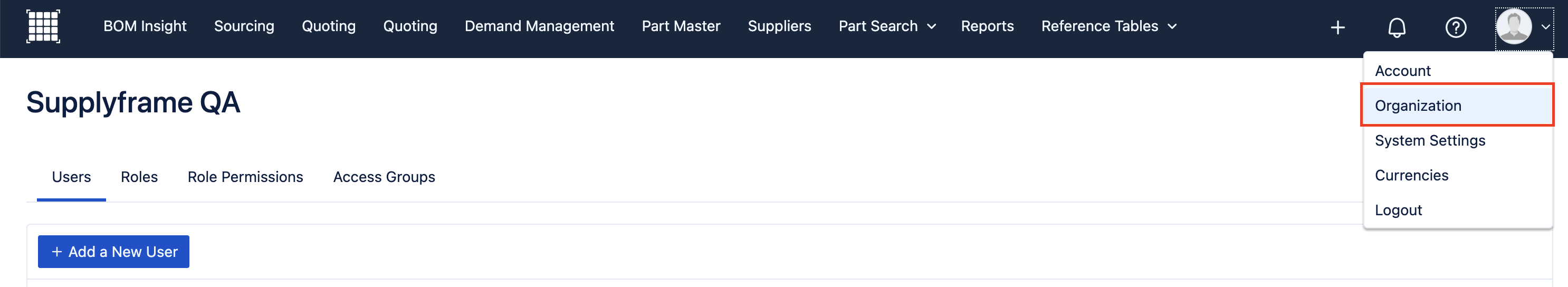Open BOM Insight in navigation bar

[x=145, y=26]
